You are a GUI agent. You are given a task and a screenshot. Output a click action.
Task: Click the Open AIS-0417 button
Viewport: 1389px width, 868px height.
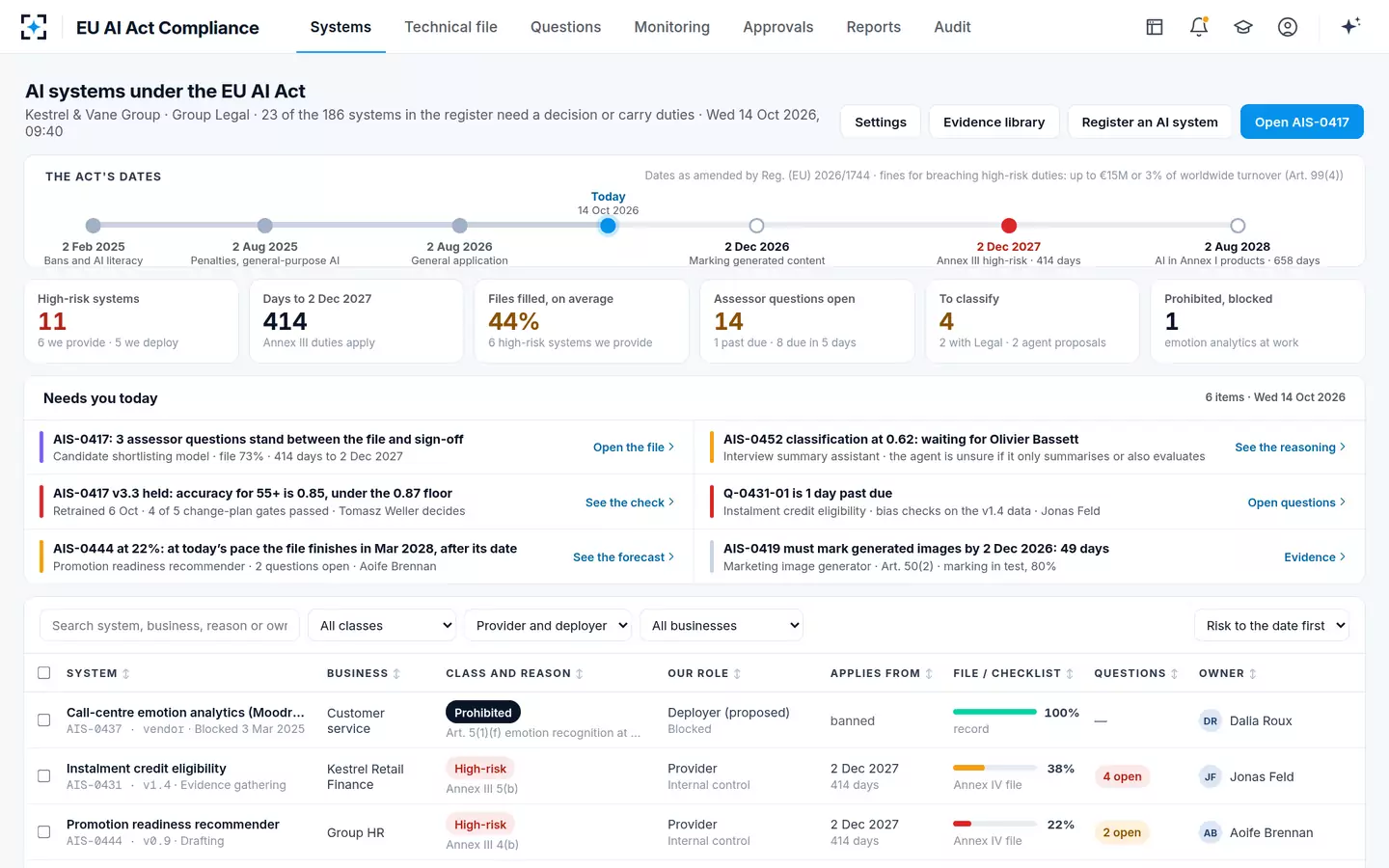(x=1302, y=122)
